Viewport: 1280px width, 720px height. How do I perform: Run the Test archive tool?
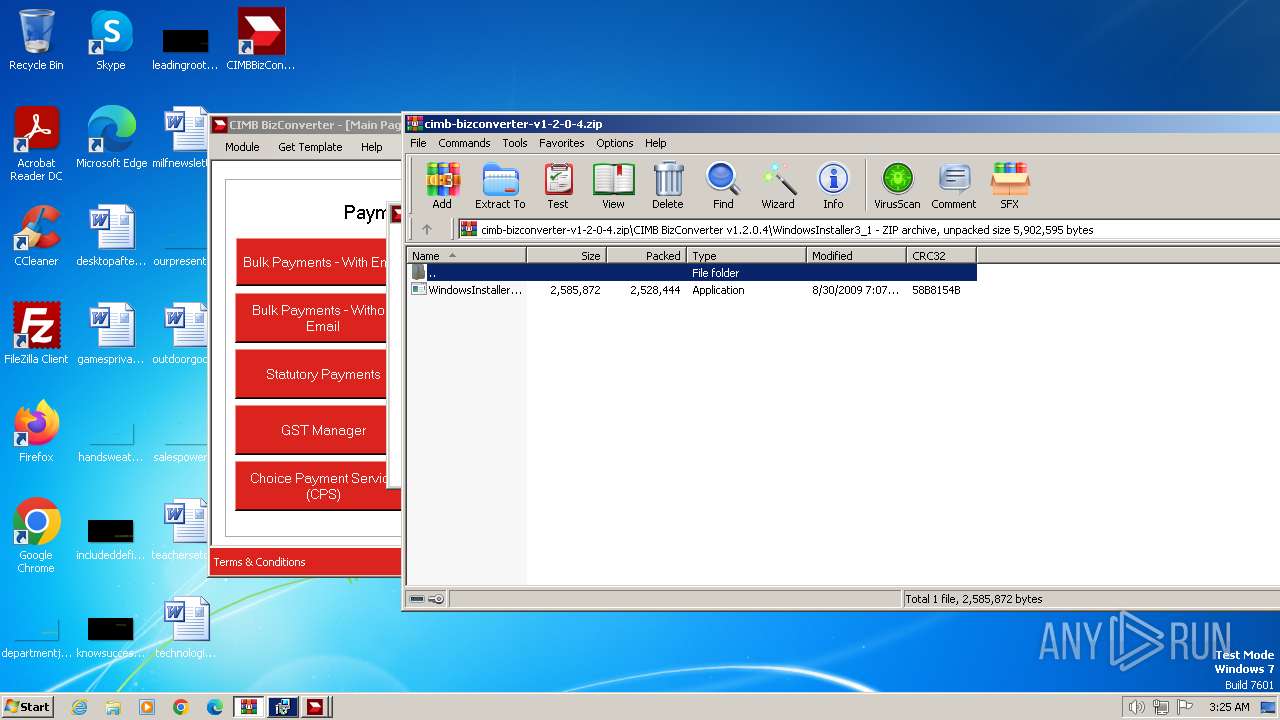tap(558, 187)
